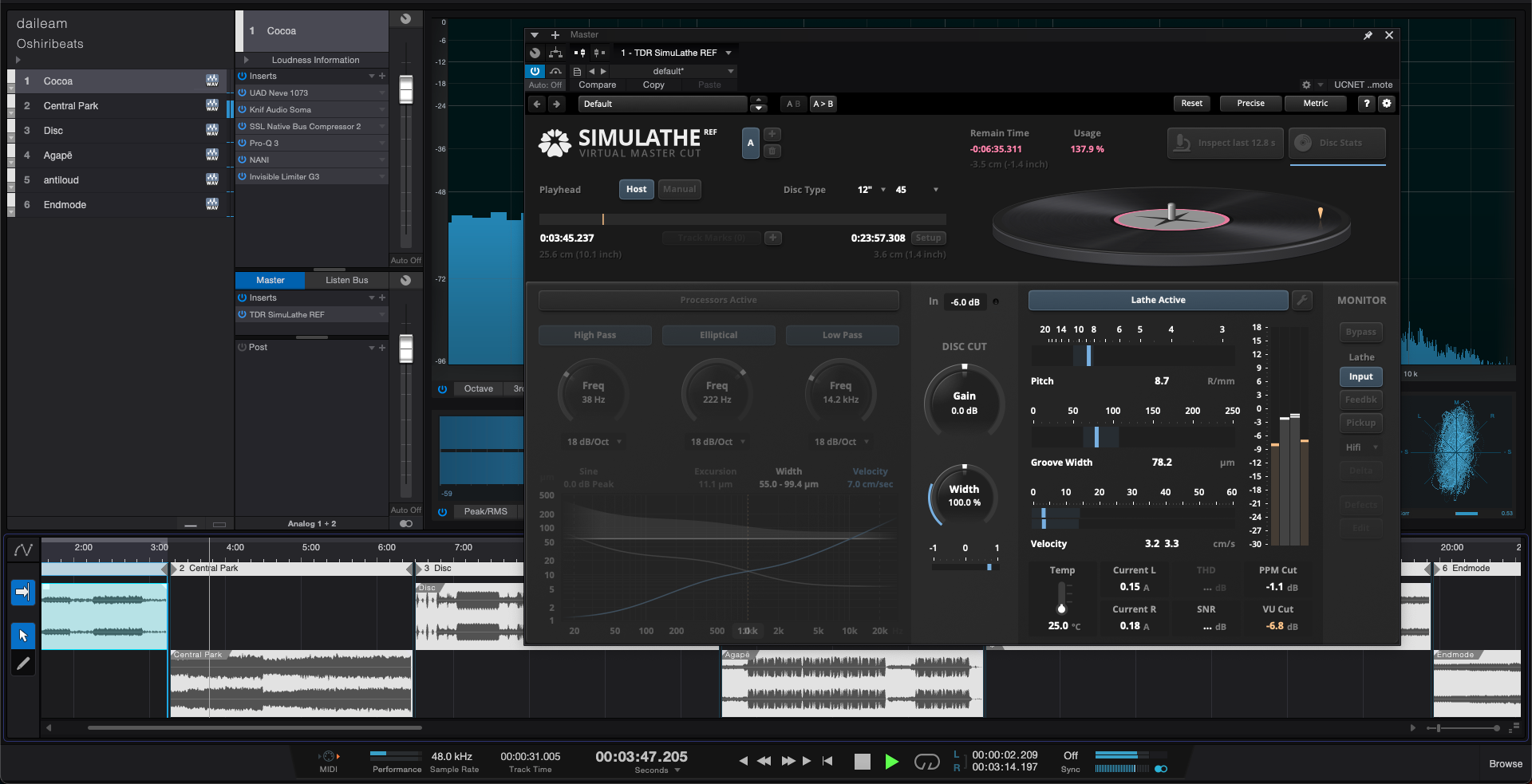
Task: Enable the autoscroll follow tool
Action: [23, 592]
